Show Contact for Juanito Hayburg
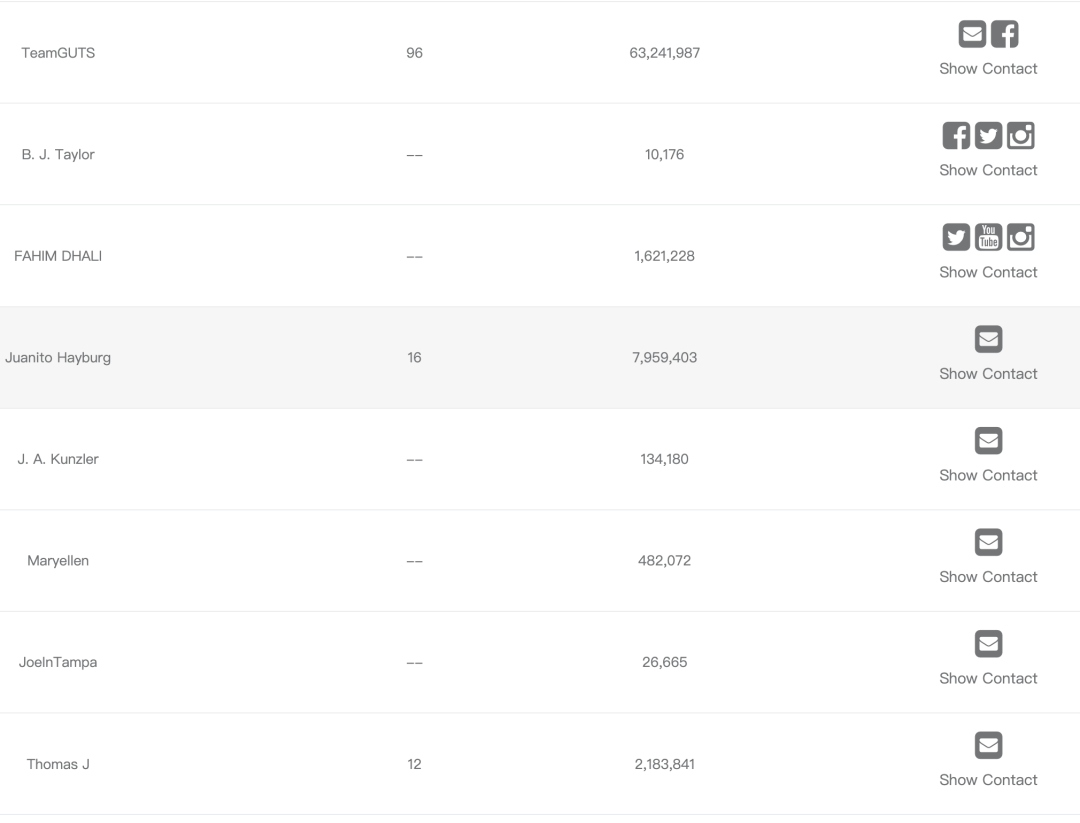Image resolution: width=1080 pixels, height=823 pixels. [988, 373]
